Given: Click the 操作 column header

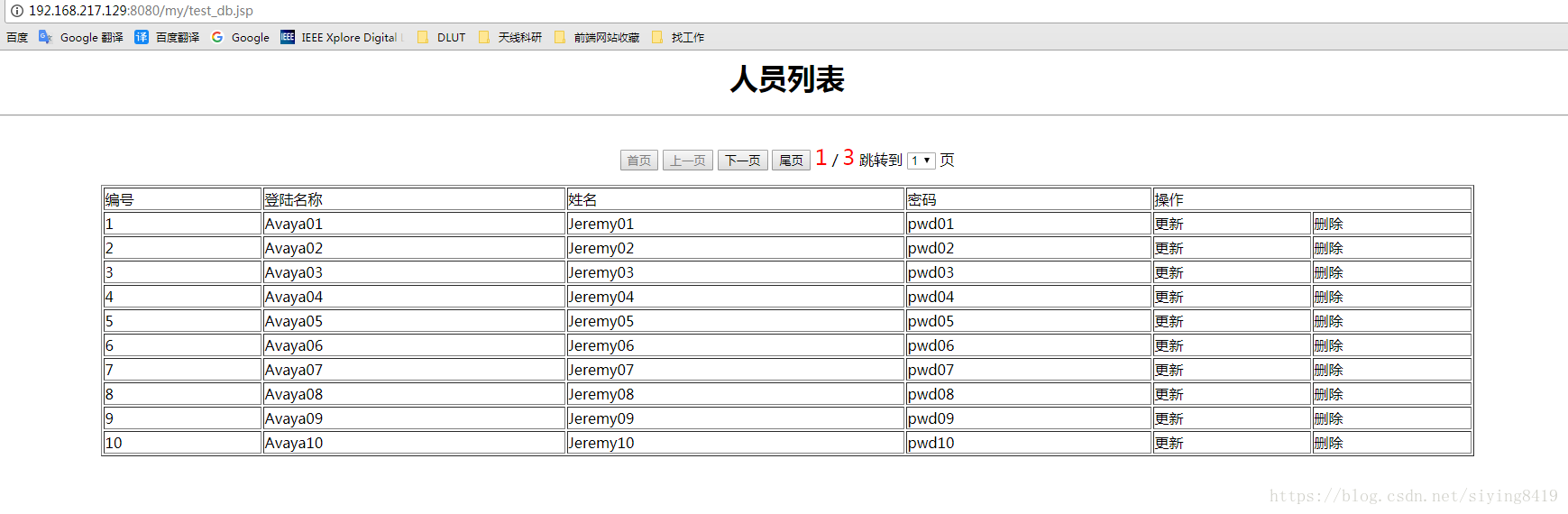Looking at the screenshot, I should pyautogui.click(x=1312, y=199).
